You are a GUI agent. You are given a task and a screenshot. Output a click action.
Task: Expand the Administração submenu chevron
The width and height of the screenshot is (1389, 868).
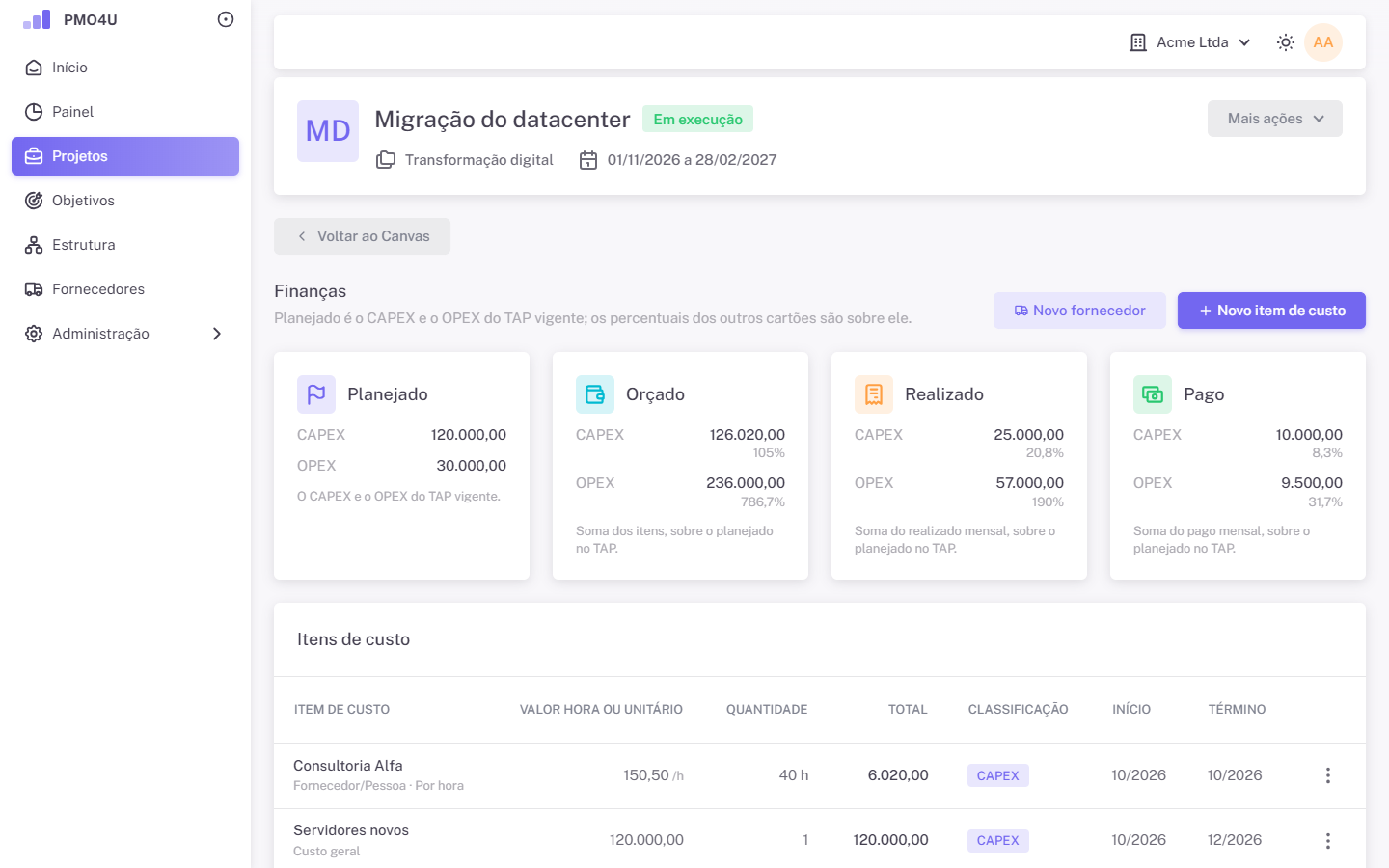coord(217,334)
